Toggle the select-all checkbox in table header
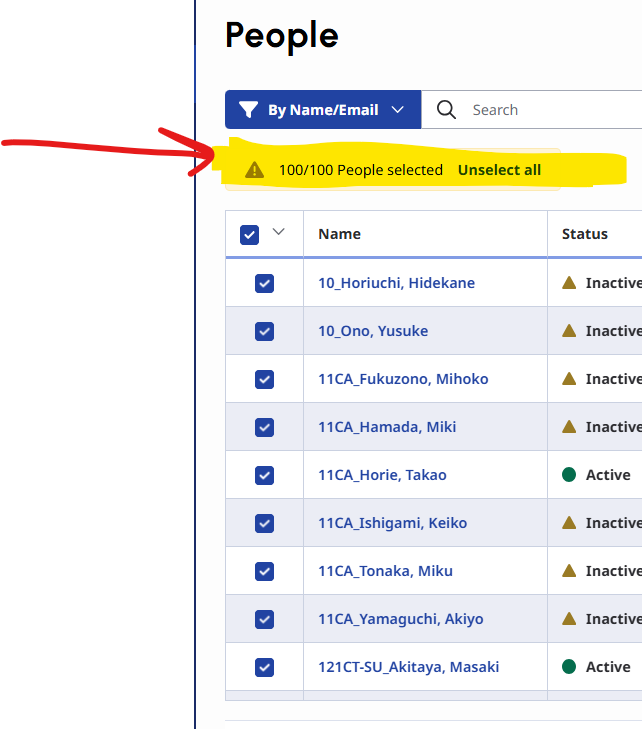 249,235
